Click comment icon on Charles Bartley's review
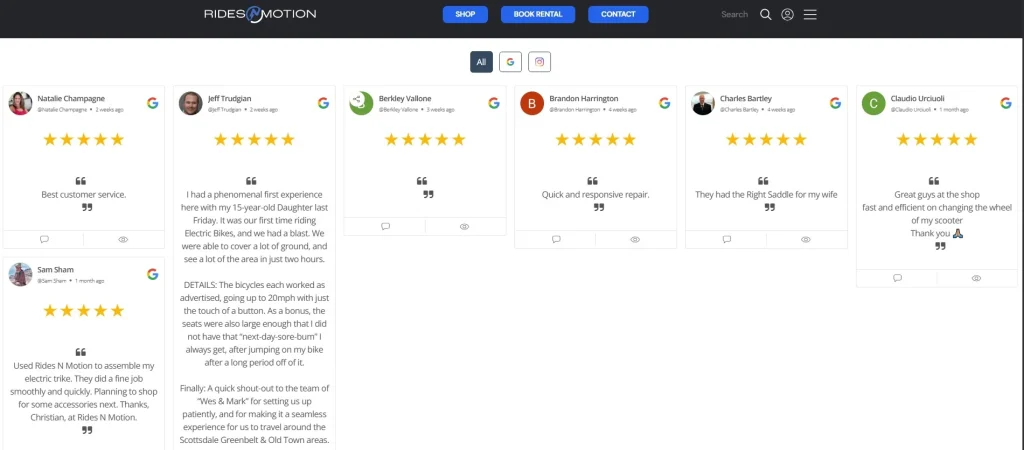This screenshot has width=1024, height=450. point(727,239)
